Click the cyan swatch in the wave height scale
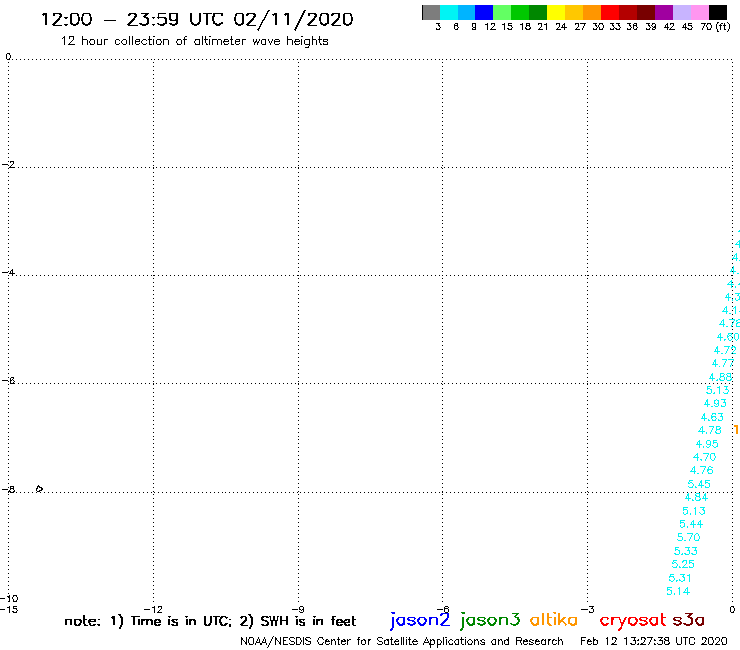Screen dimensions: 740x650 (449, 12)
